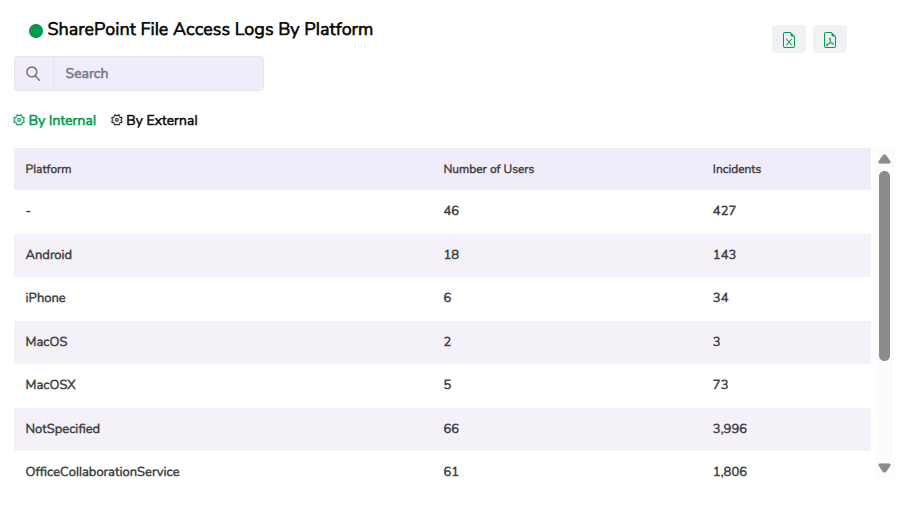The width and height of the screenshot is (903, 506).
Task: Select the Android platform row
Action: (49, 255)
